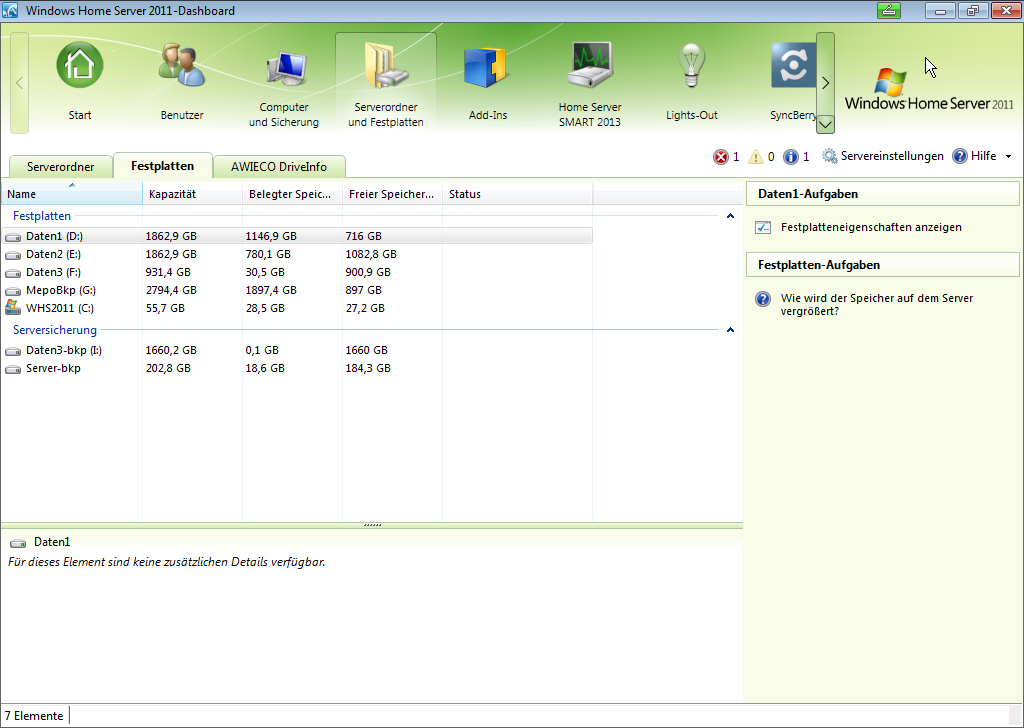Open the Start home icon
This screenshot has width=1024, height=728.
point(80,65)
